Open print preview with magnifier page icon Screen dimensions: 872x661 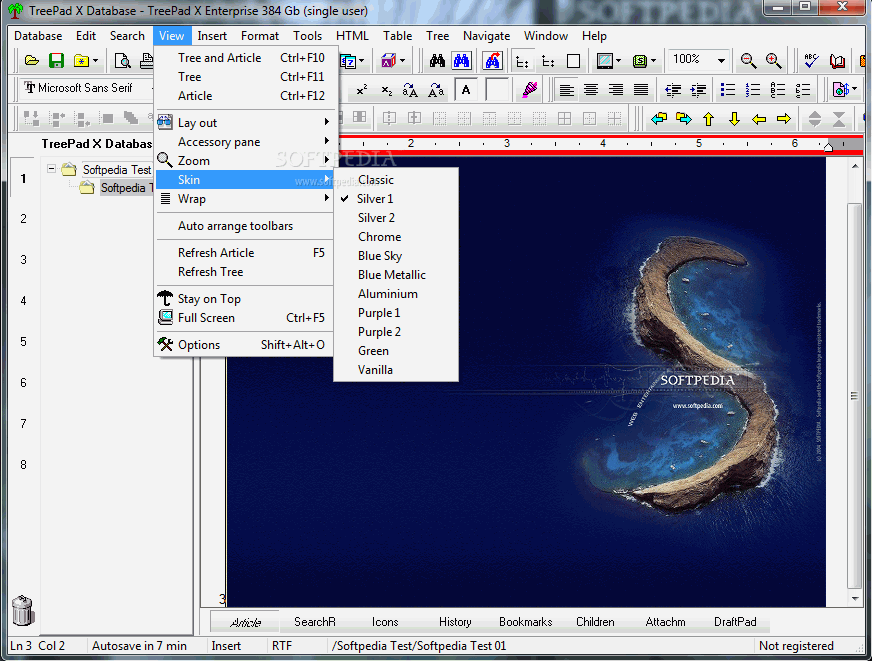click(122, 60)
